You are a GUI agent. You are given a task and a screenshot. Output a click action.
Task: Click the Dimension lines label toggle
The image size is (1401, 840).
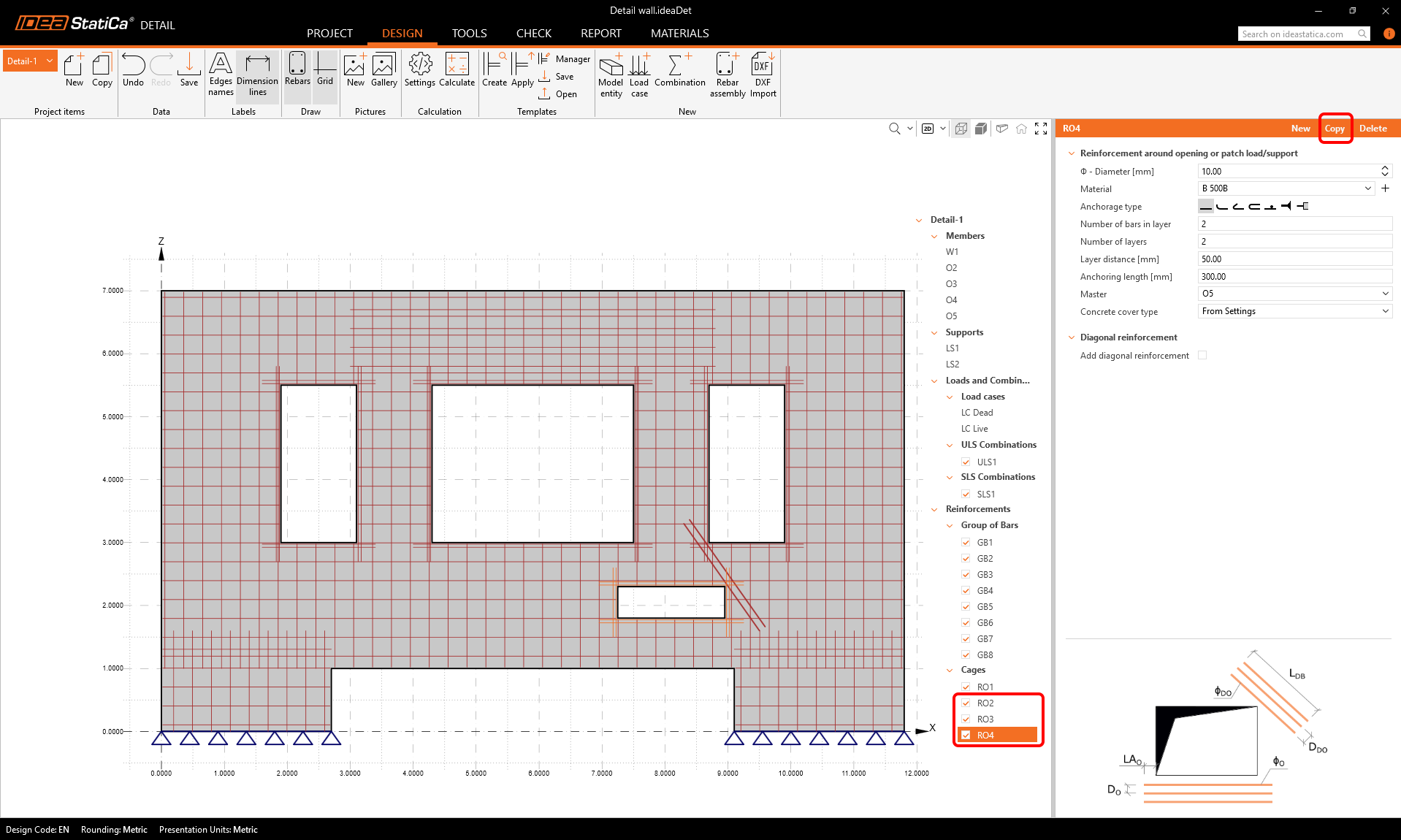click(257, 74)
